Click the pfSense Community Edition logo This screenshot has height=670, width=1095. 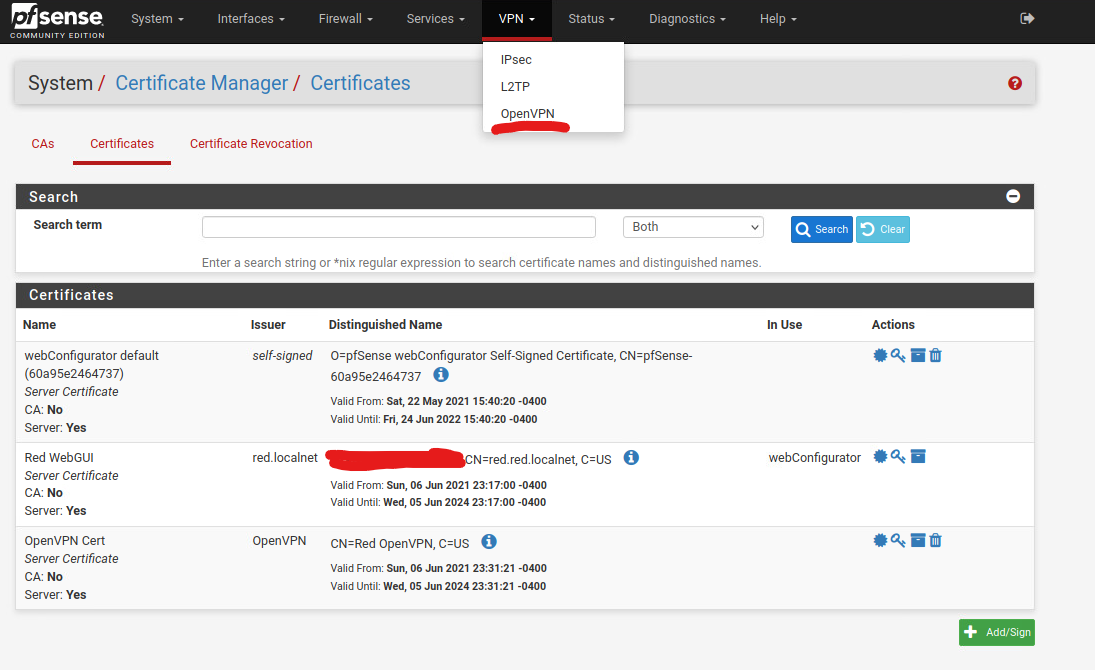[x=57, y=21]
